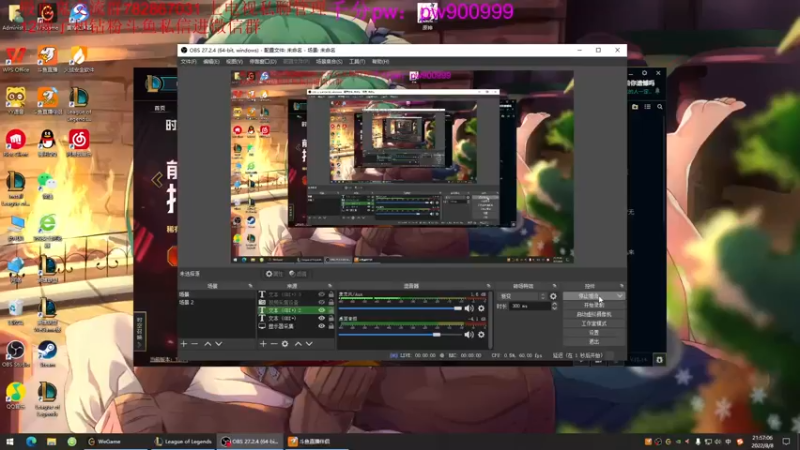Screen dimensions: 800x450
Task: Remove selected scene with minus icon
Action: (x=194, y=344)
